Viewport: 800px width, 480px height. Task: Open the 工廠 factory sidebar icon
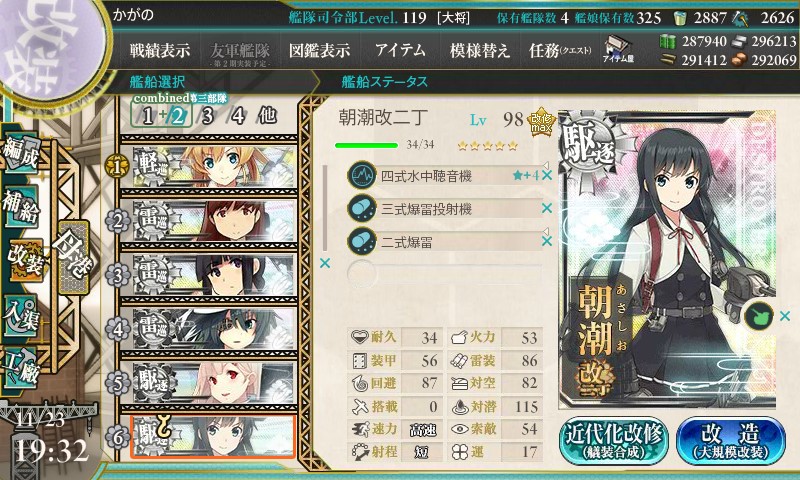(x=21, y=368)
